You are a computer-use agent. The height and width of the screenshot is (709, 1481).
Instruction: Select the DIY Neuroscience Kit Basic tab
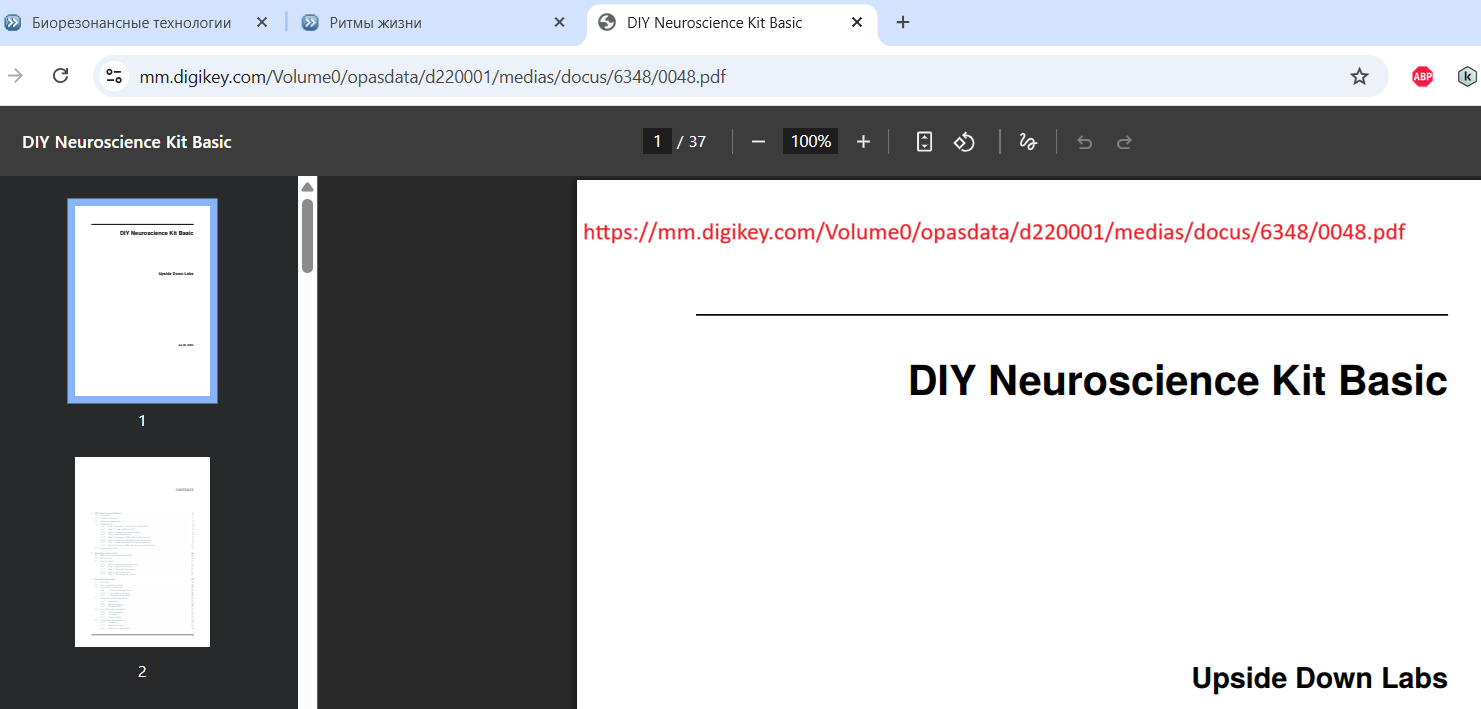coord(732,22)
